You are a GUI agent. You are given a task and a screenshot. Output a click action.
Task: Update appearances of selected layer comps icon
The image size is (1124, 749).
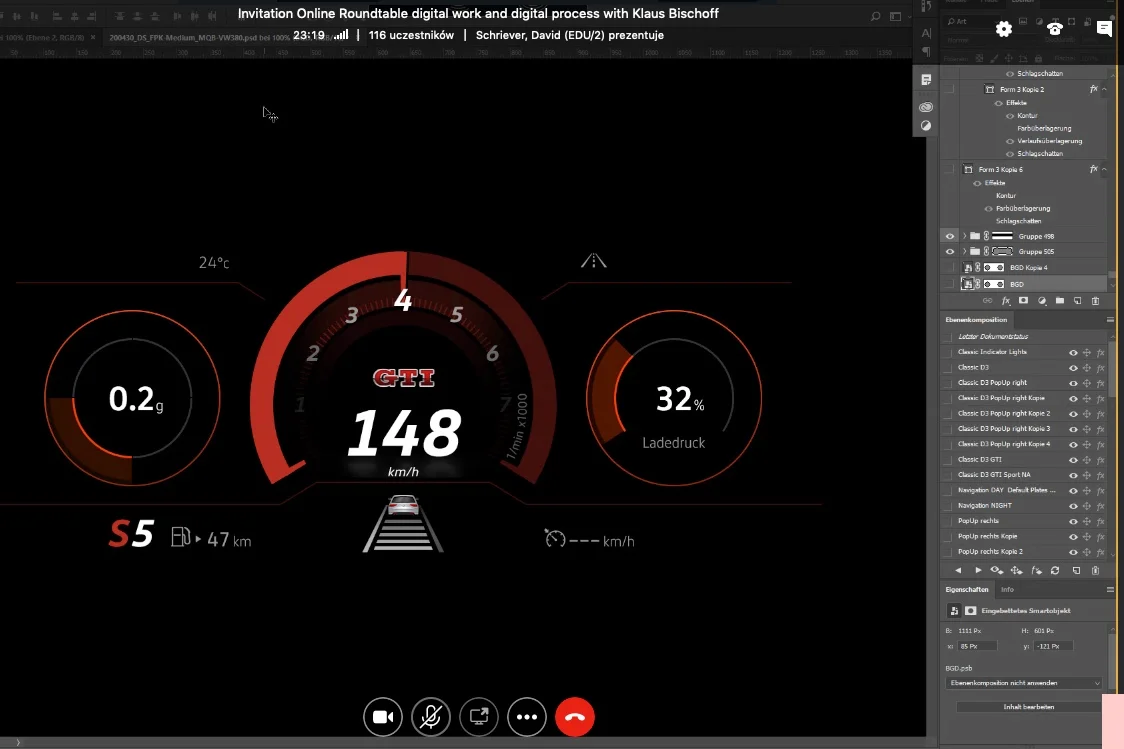coord(1036,571)
